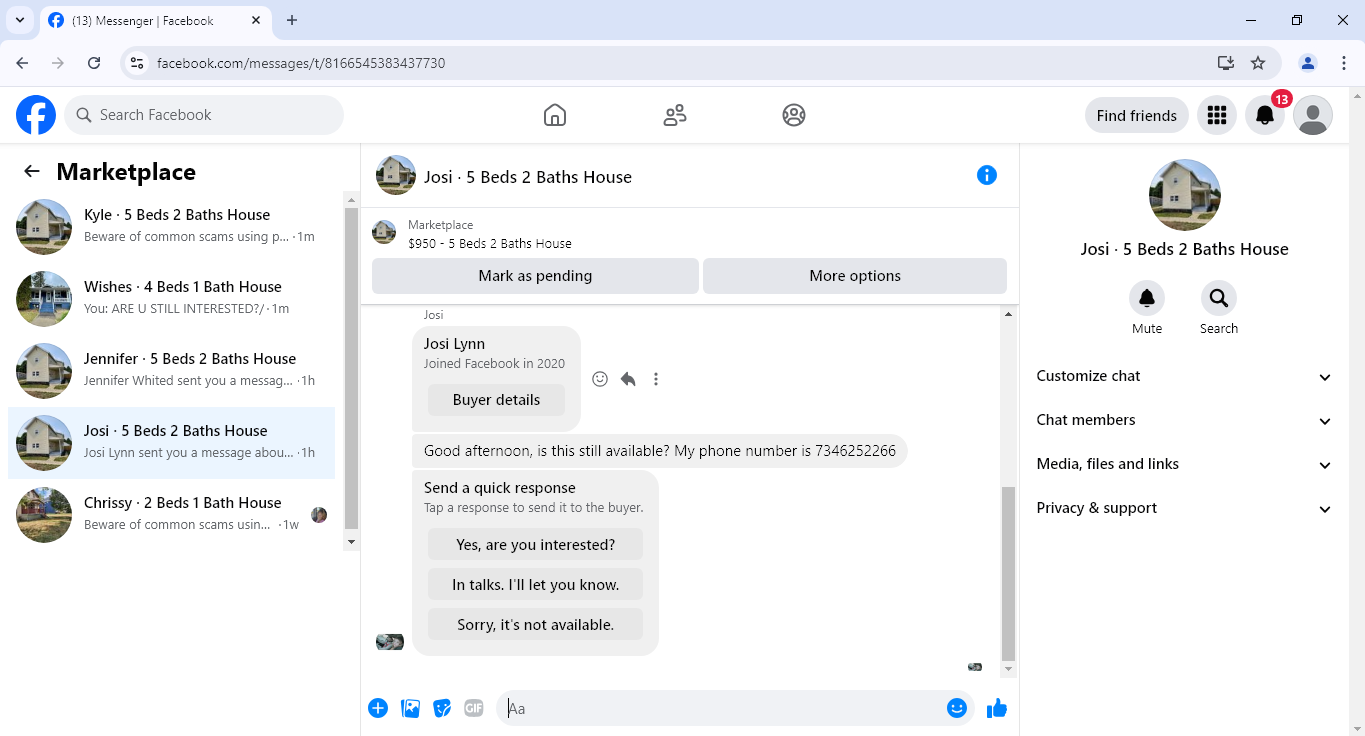Choose a GIF in composer
Screen dimensions: 1365x736
click(x=474, y=709)
